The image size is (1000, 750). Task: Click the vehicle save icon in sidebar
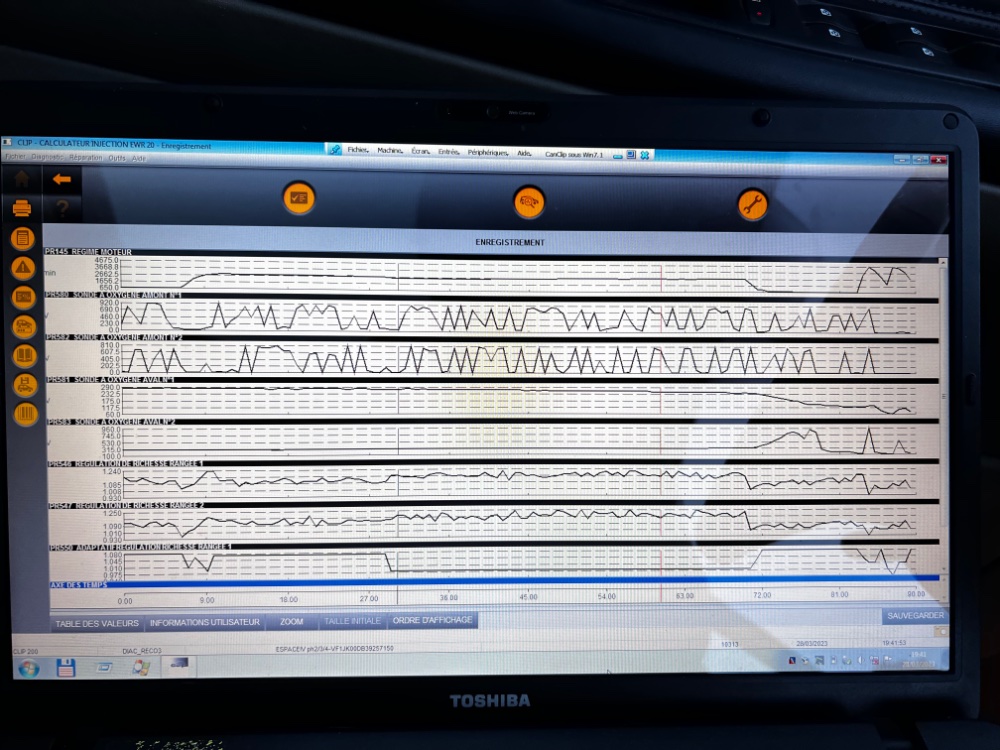point(24,385)
